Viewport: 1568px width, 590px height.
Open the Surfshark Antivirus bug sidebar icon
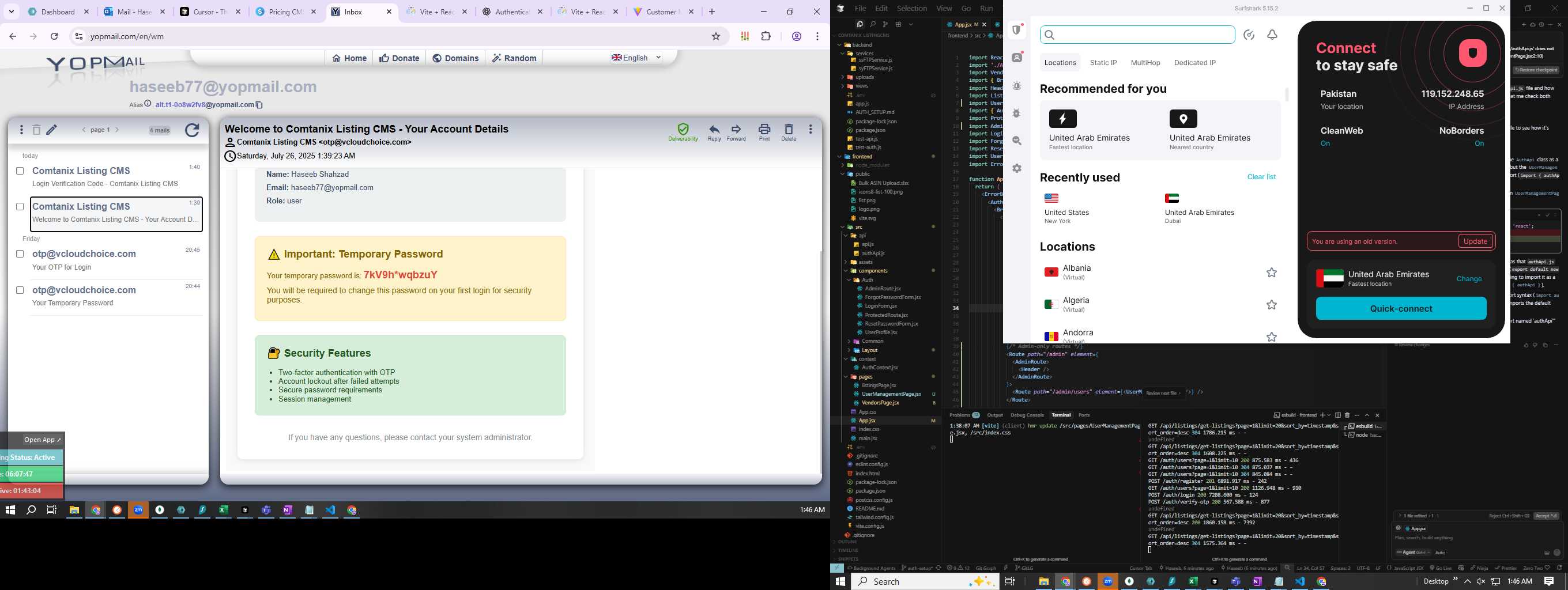tap(1017, 113)
